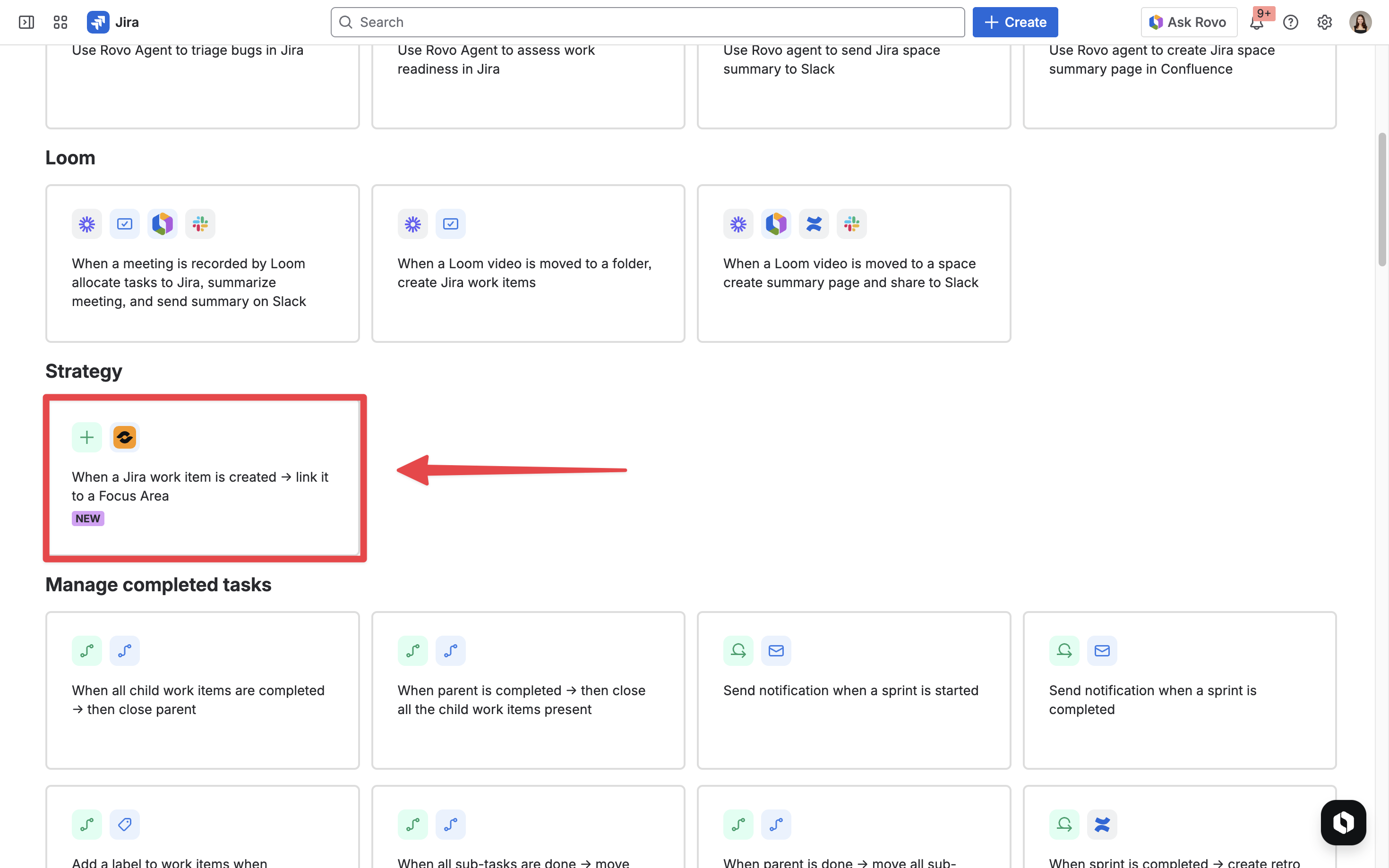
Task: Open 'assess work readiness in Jira' template
Action: [528, 86]
